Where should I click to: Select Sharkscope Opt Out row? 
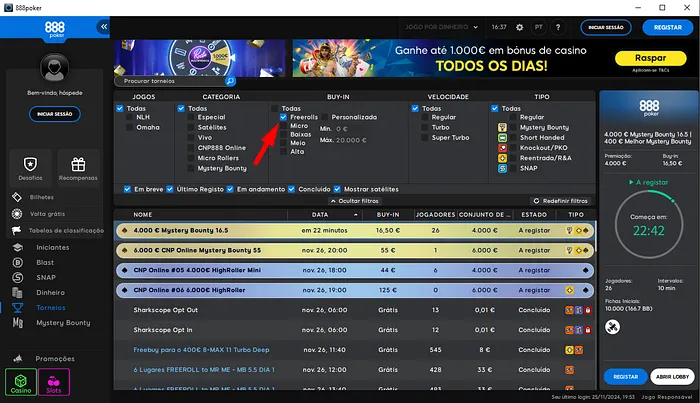pyautogui.click(x=354, y=310)
